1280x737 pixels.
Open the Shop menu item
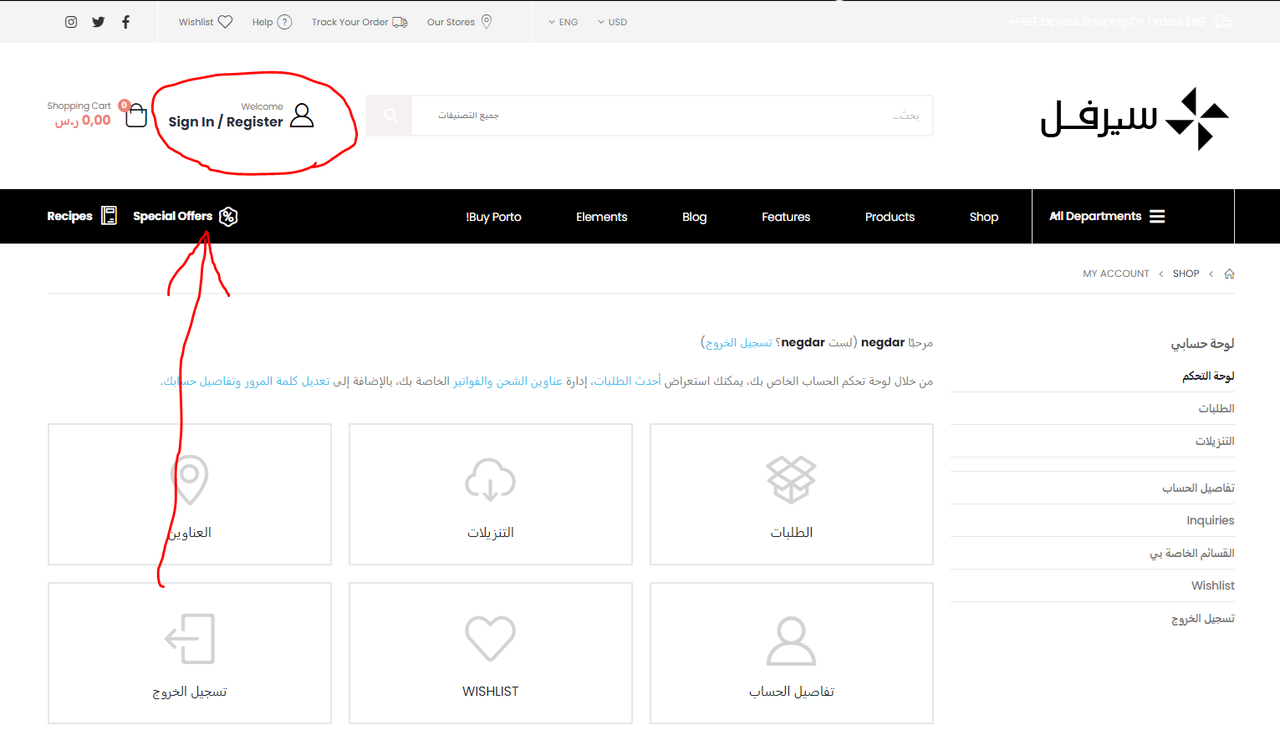[984, 217]
